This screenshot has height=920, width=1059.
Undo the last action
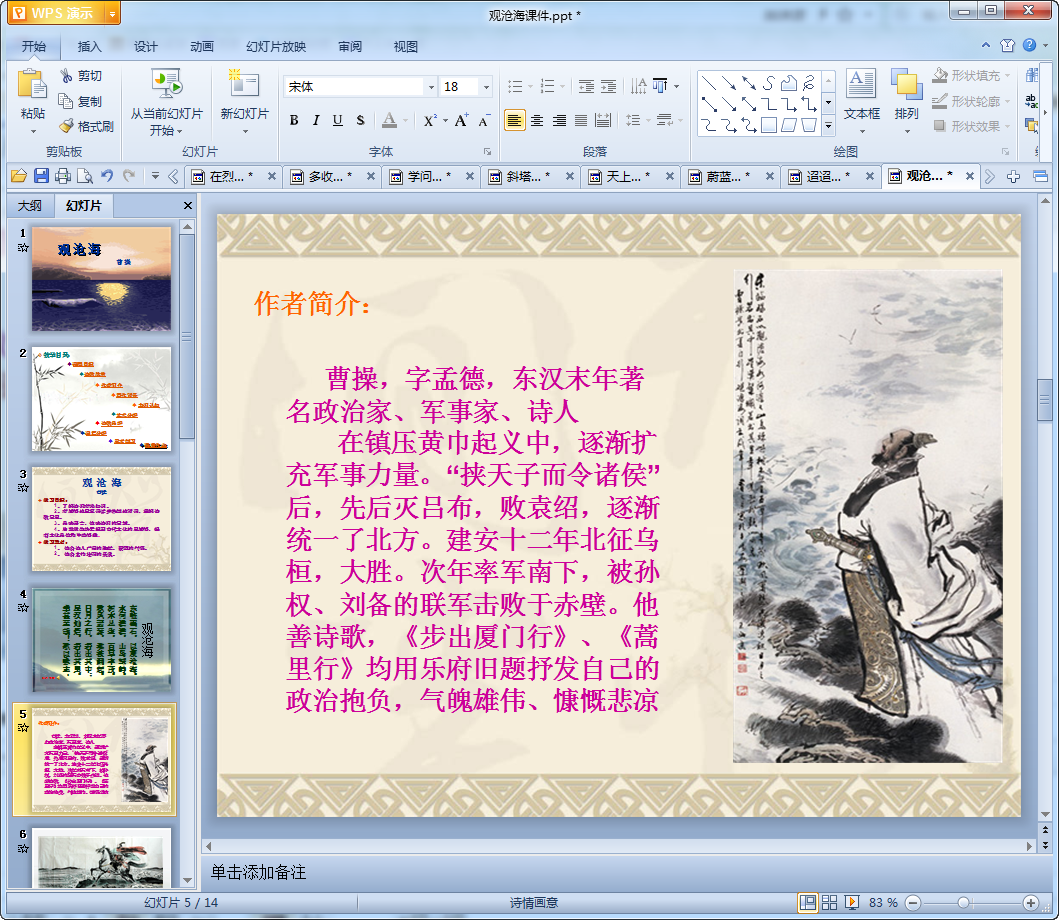point(107,176)
